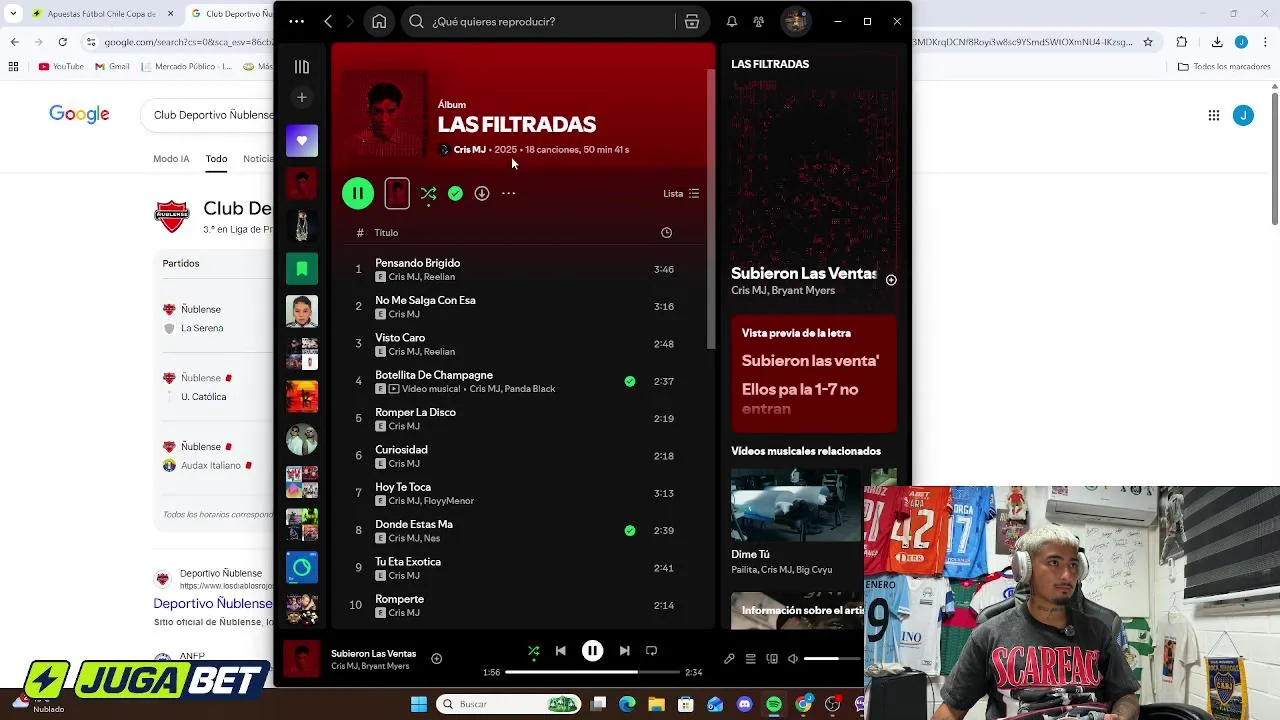Open the Lista view options dropdown
Viewport: 1280px width, 720px height.
(681, 193)
